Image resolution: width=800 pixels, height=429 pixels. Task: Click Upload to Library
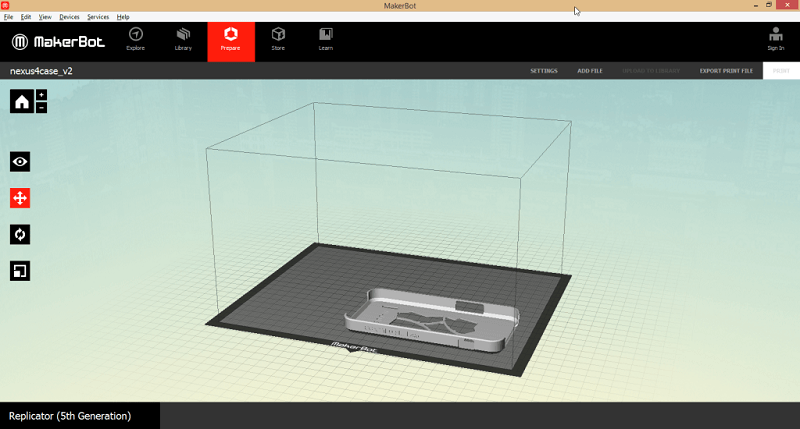651,71
